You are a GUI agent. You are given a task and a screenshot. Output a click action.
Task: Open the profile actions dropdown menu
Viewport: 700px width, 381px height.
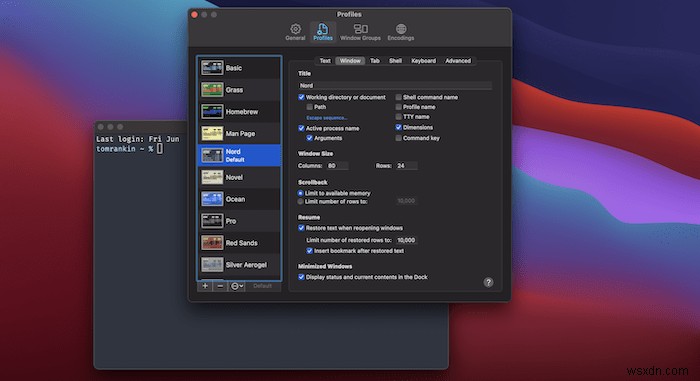point(237,286)
